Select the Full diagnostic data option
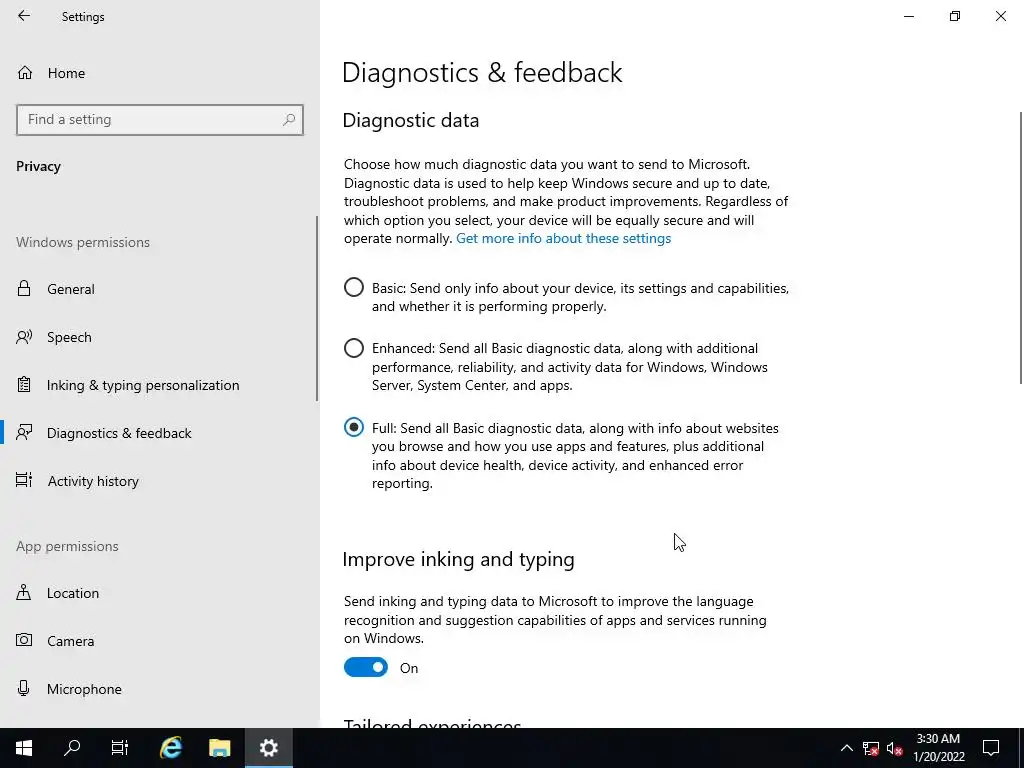This screenshot has height=768, width=1024. 354,428
